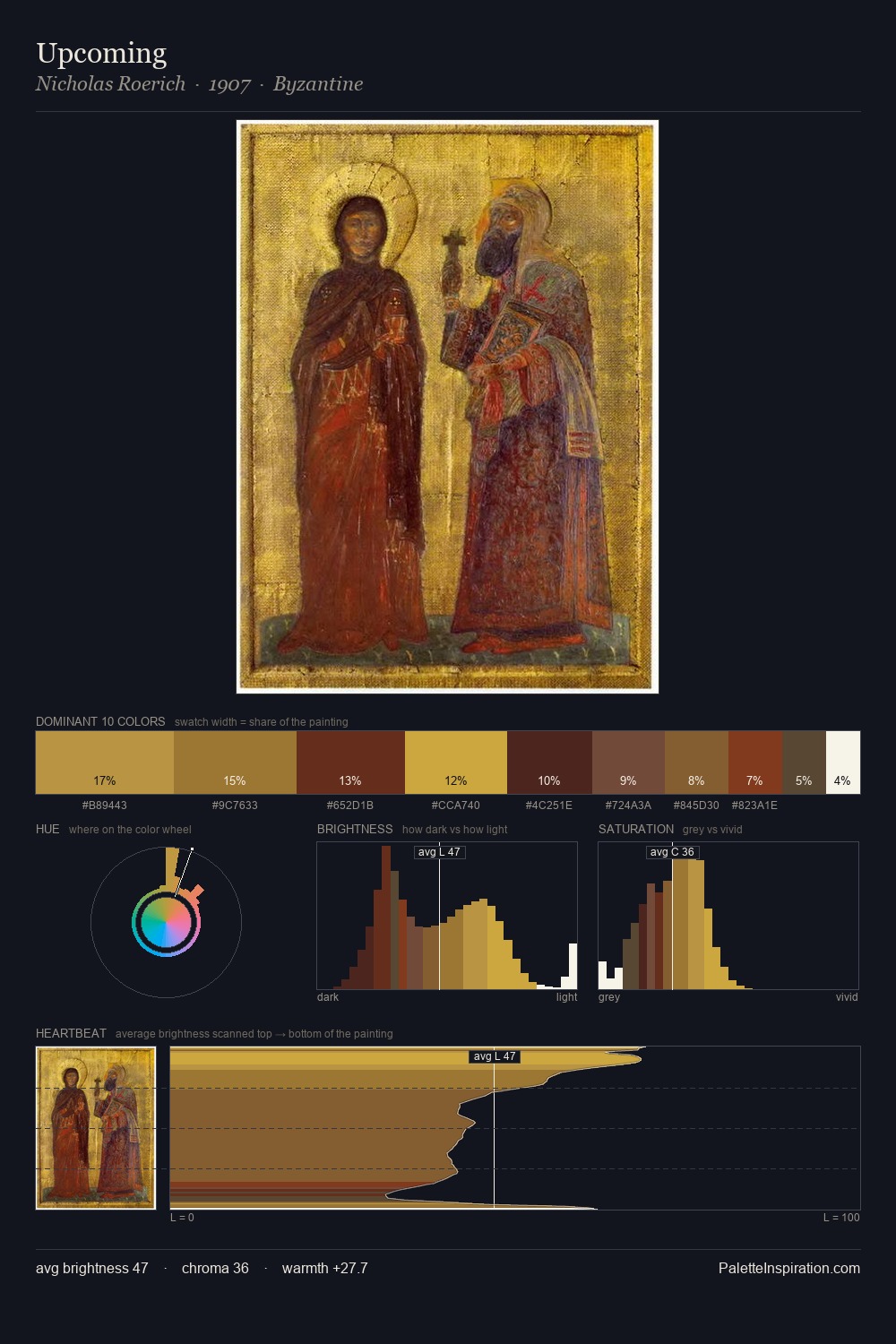Click the hex code '#CCA740'
Viewport: 896px width, 1344px height.
(x=456, y=806)
